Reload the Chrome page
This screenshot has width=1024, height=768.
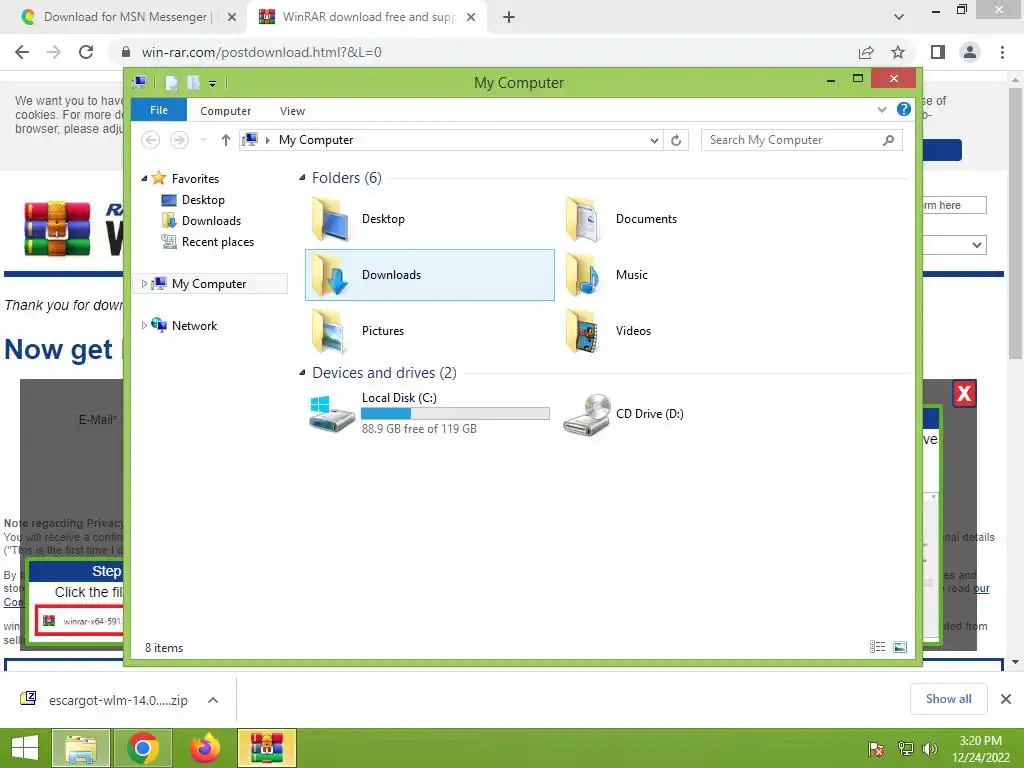click(x=86, y=52)
